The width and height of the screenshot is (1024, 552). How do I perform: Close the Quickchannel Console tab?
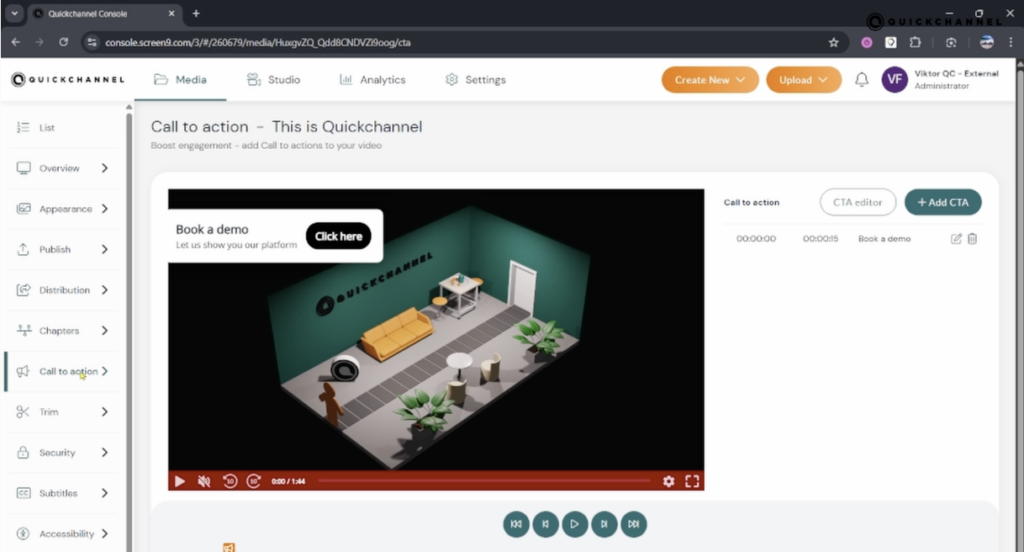point(172,13)
